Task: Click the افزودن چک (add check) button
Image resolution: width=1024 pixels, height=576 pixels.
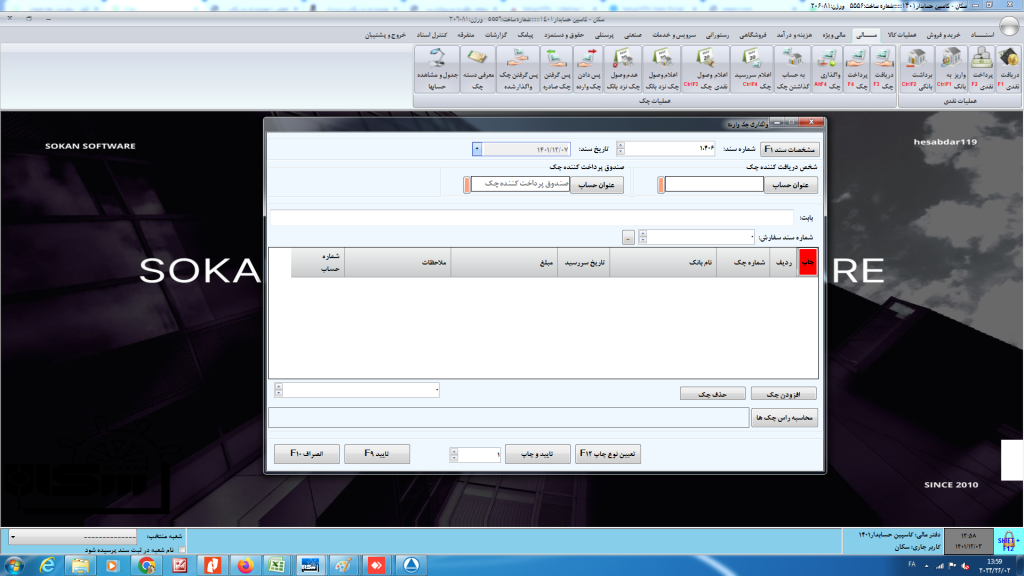Action: click(x=784, y=394)
